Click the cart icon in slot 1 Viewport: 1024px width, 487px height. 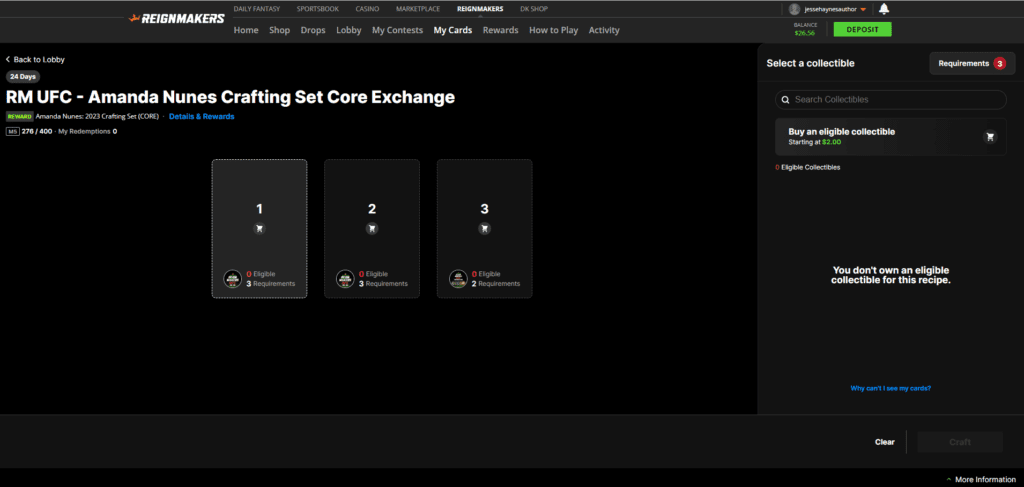259,228
